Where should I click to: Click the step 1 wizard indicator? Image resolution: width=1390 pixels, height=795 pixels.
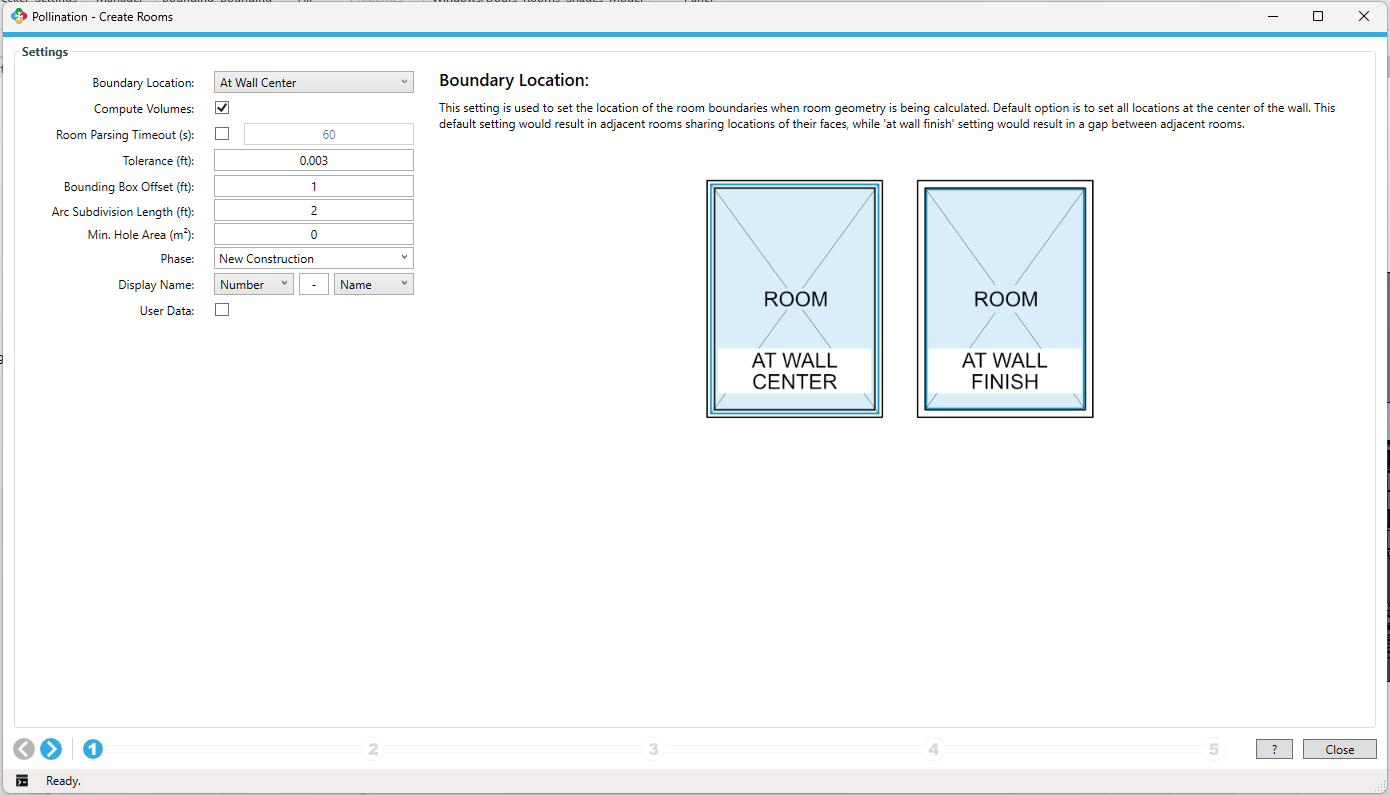[93, 749]
